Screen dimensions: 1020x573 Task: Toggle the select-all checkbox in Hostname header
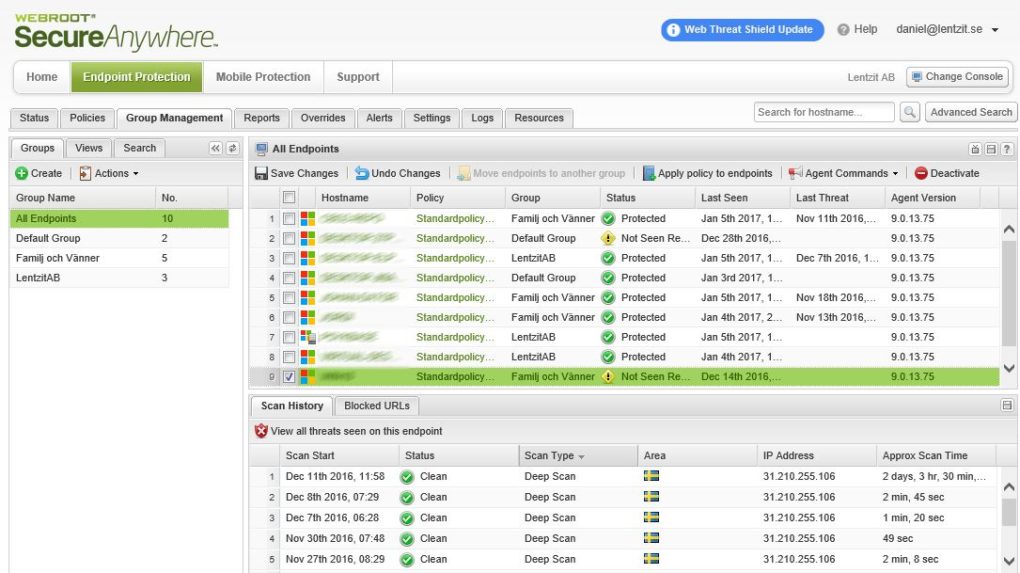[x=289, y=197]
